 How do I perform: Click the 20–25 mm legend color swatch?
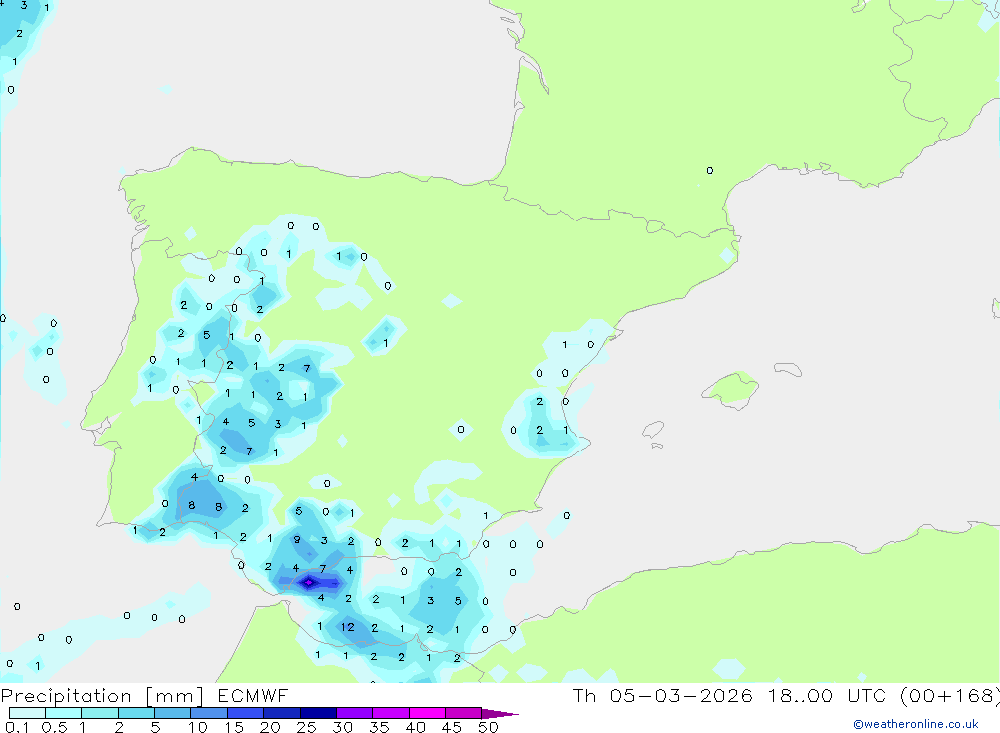(x=282, y=713)
